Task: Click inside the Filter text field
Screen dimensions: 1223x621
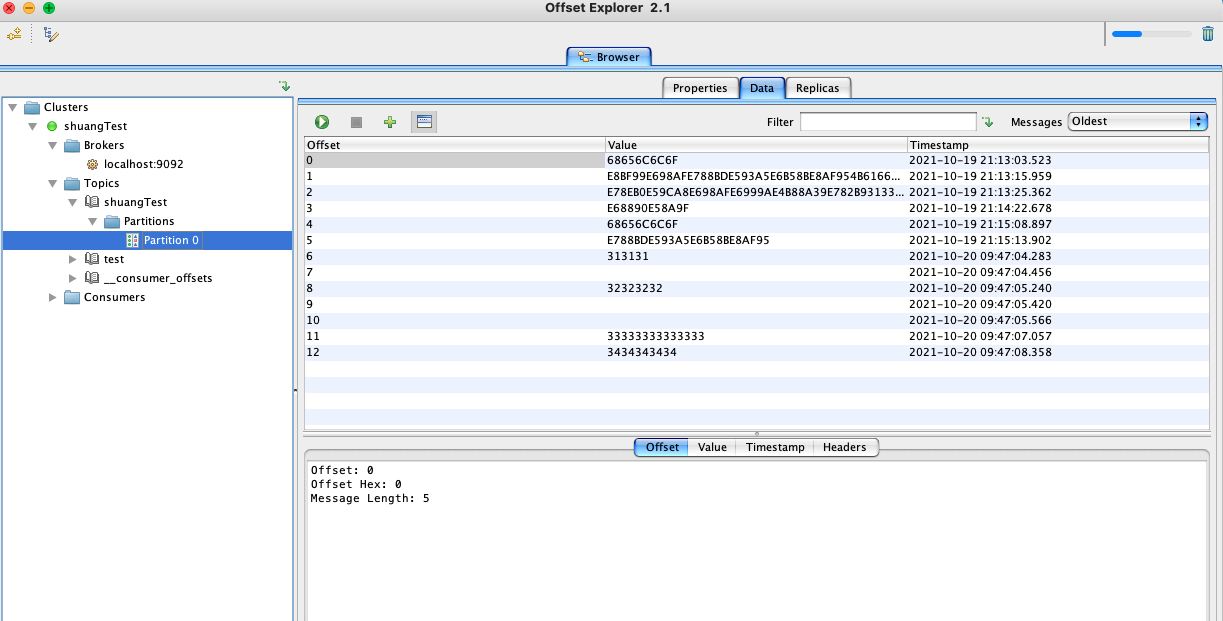Action: click(x=887, y=122)
